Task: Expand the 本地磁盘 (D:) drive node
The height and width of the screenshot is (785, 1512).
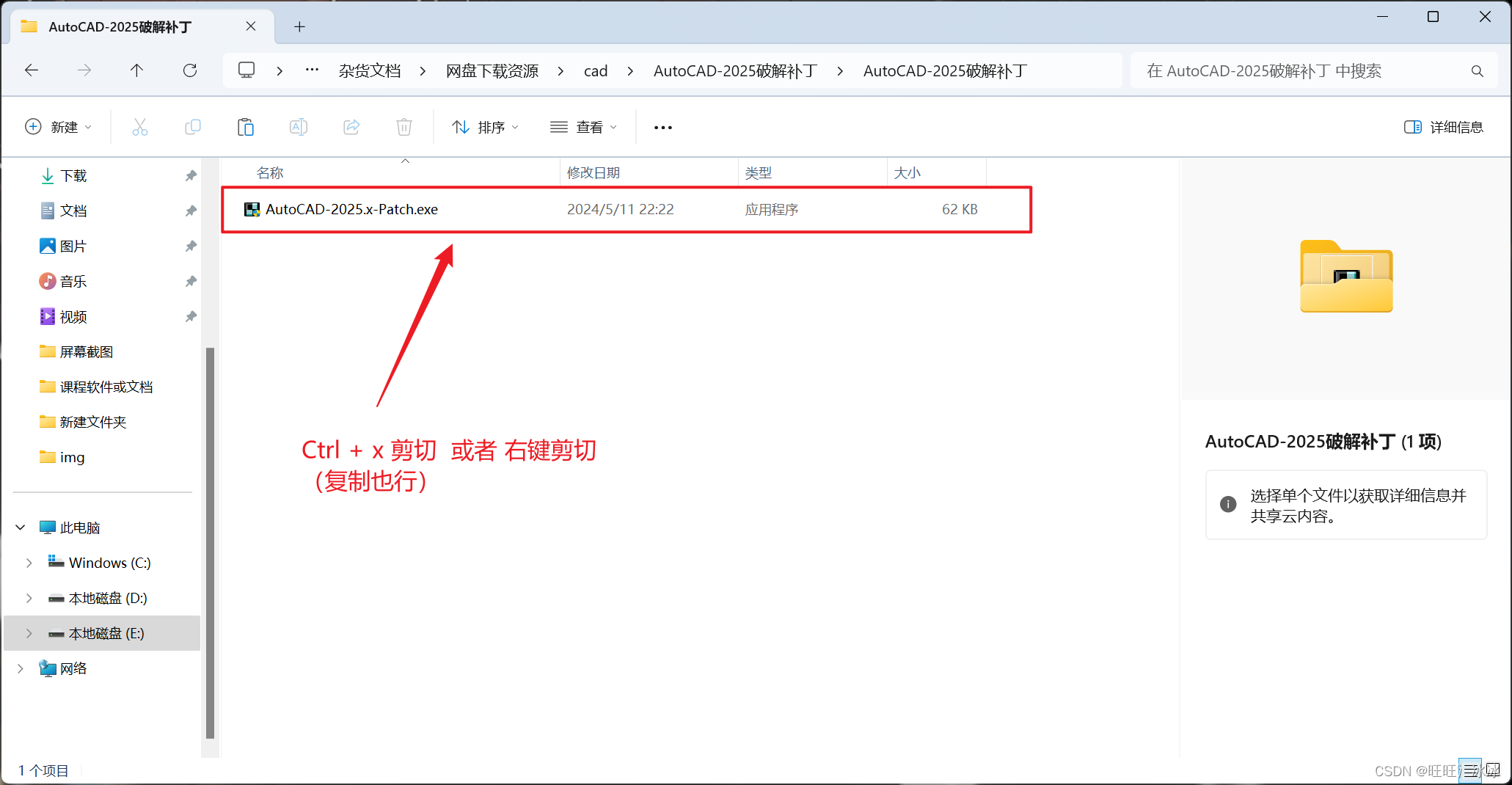Action: click(x=29, y=598)
